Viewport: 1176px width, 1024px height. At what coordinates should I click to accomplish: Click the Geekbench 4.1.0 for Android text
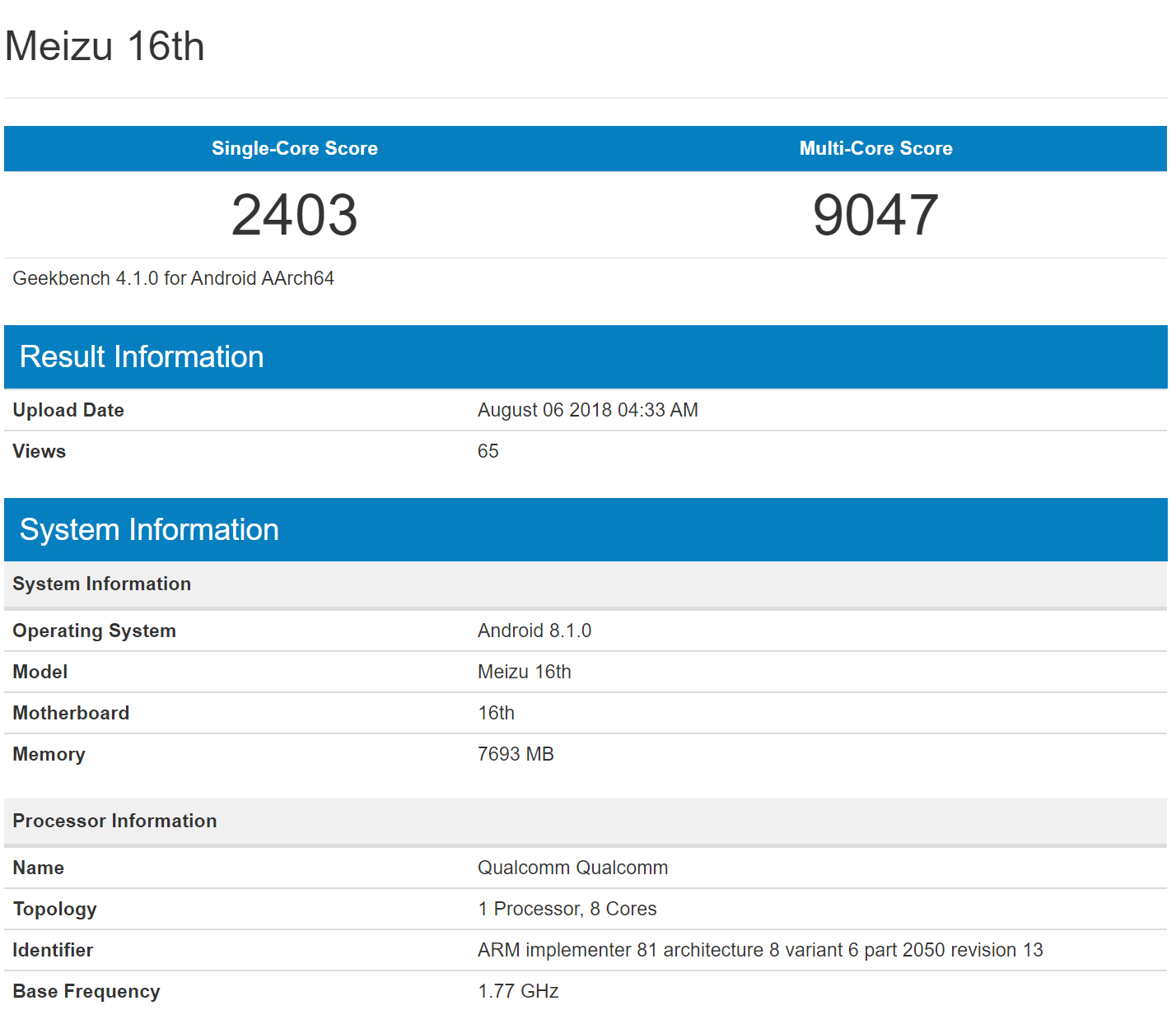pos(173,278)
